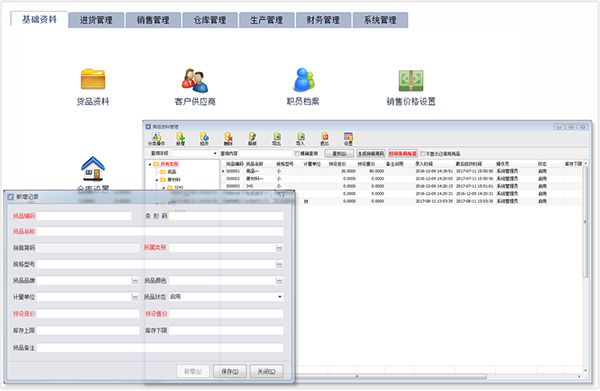Open the 货品品牌 picker ellipsis button
600x391 pixels.
(x=135, y=281)
